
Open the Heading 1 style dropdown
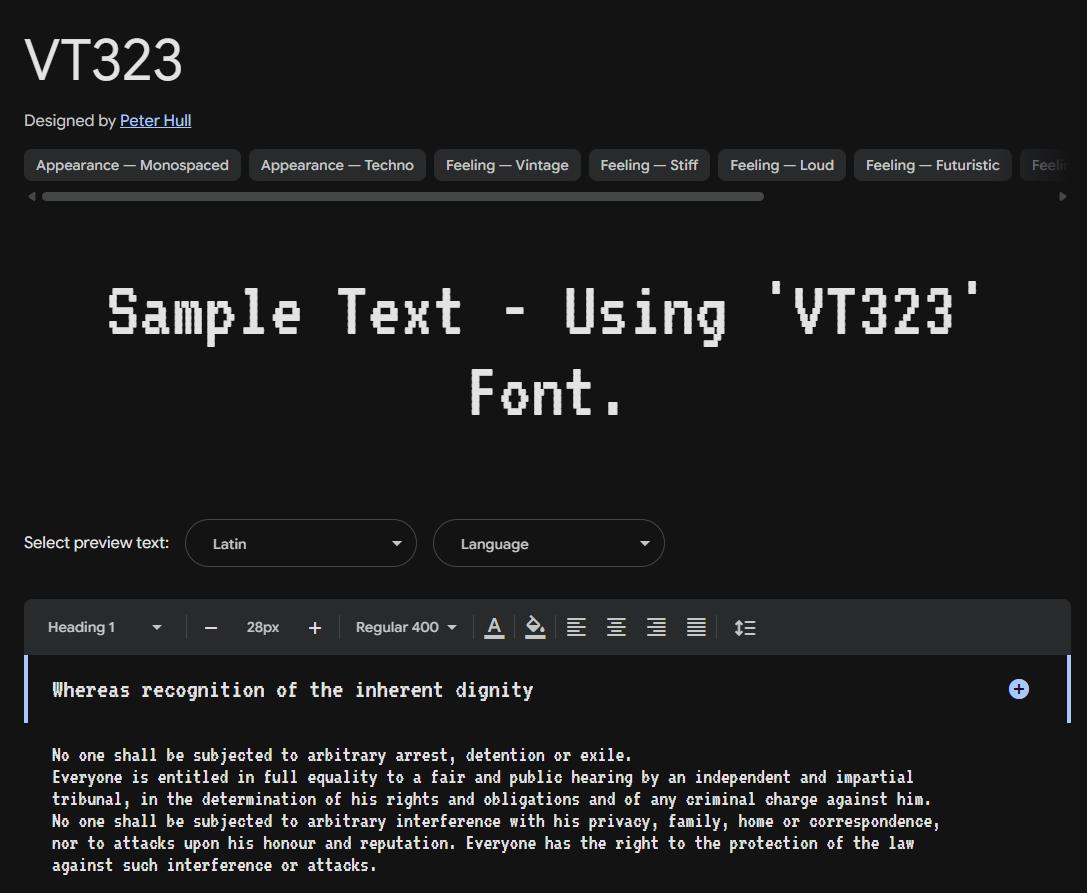104,627
